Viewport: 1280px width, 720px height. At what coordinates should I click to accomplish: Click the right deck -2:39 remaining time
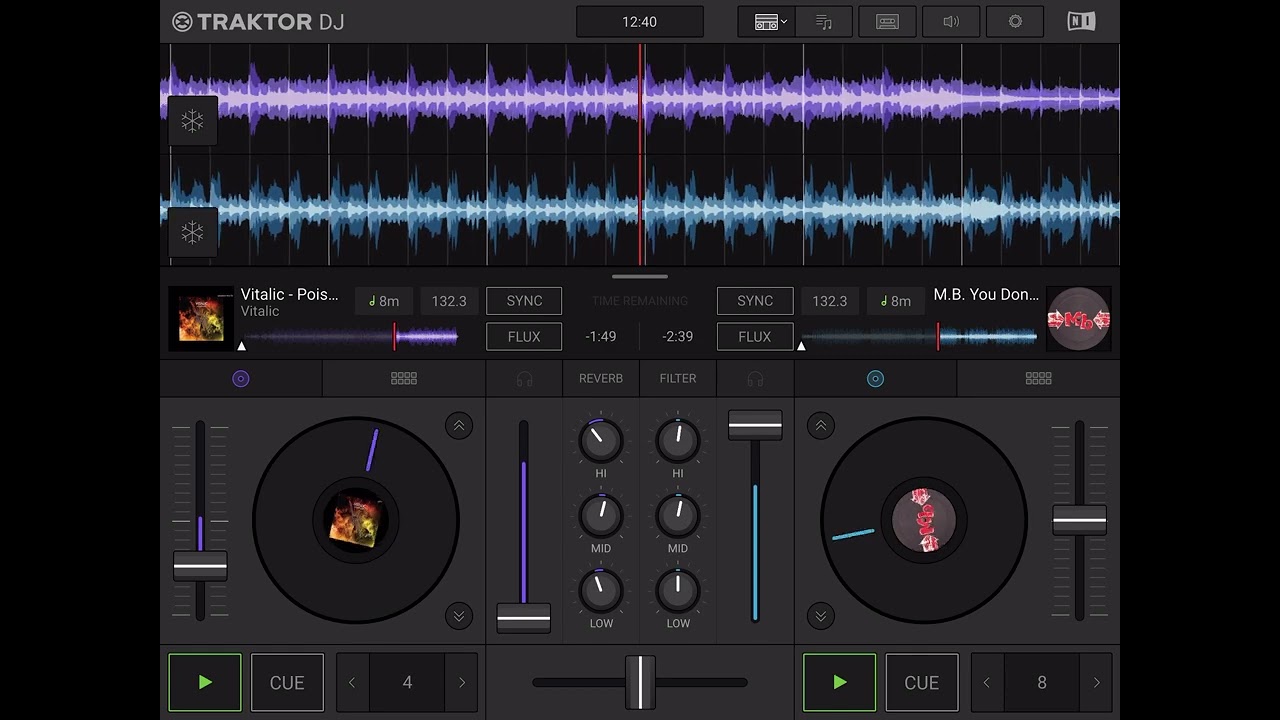678,337
